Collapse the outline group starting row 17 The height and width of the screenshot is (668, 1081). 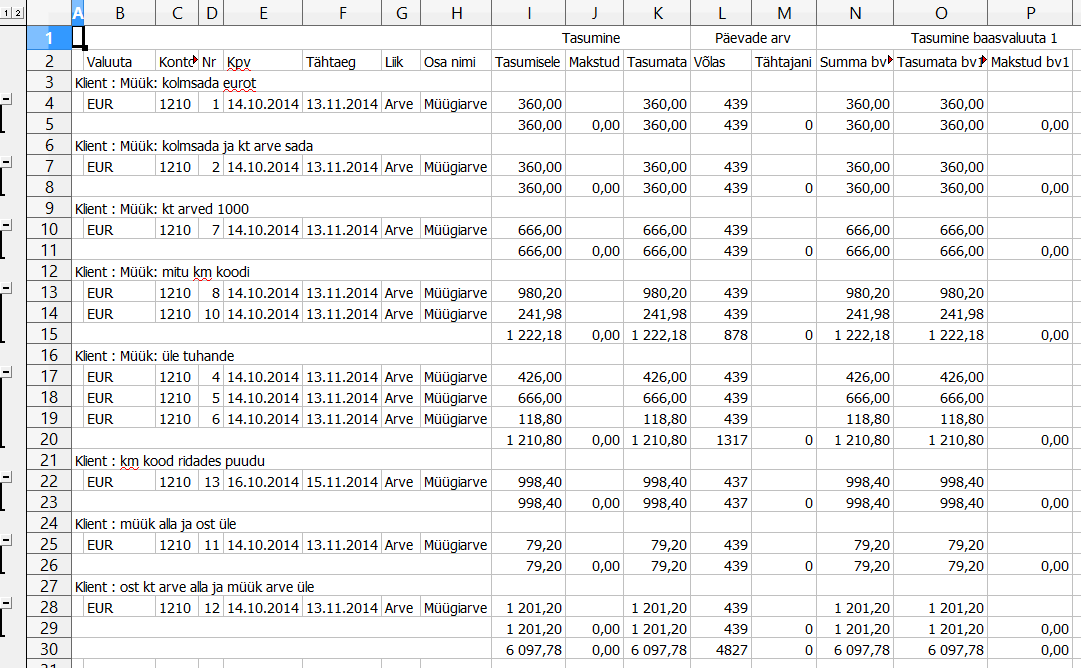click(6, 372)
